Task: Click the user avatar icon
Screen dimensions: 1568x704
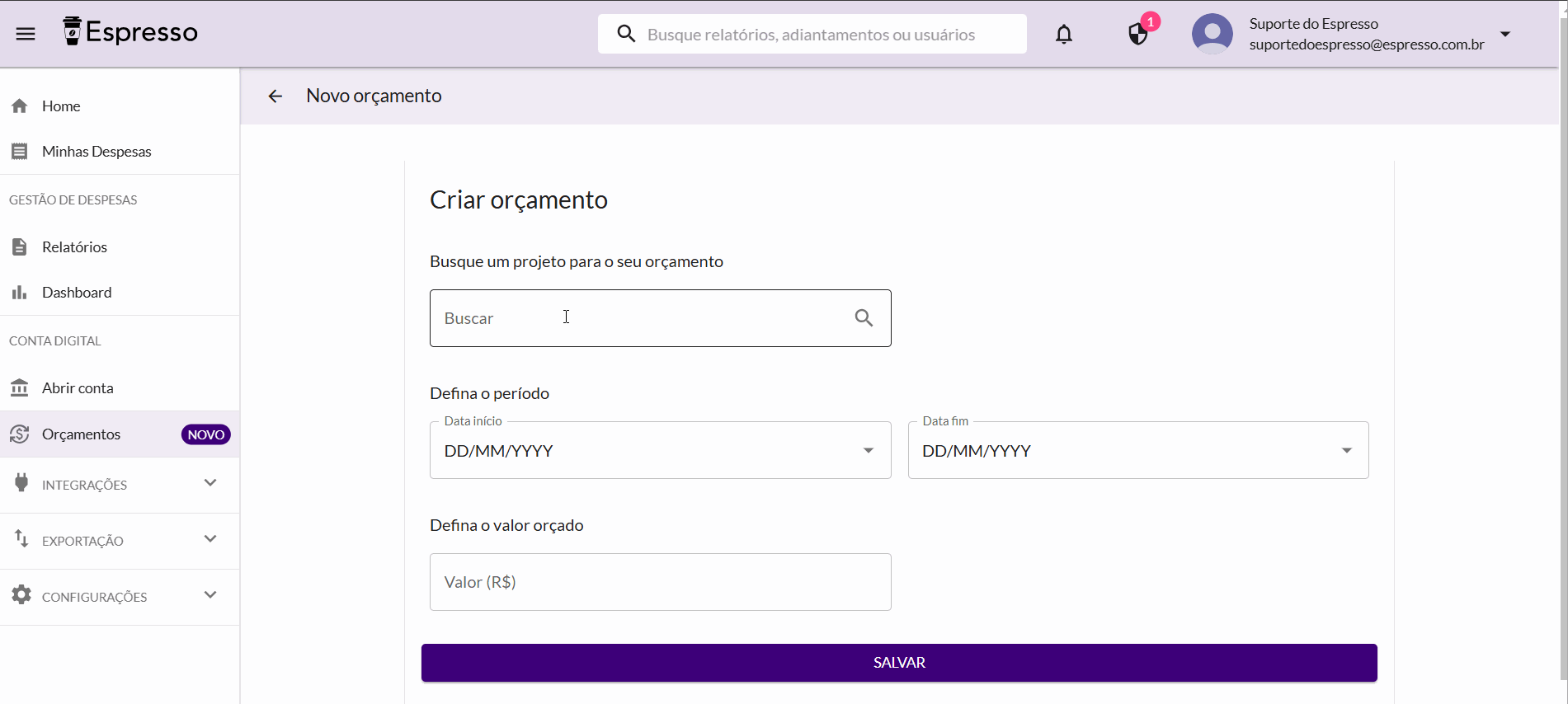Action: pyautogui.click(x=1212, y=34)
